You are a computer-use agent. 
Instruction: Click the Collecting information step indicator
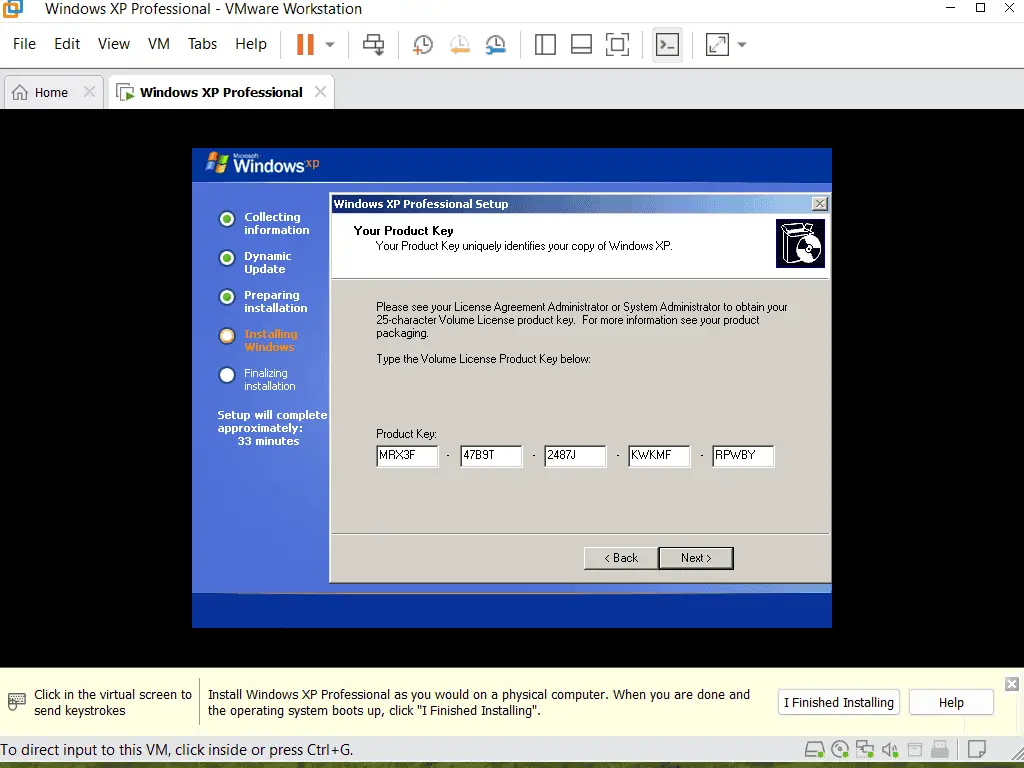pos(227,219)
